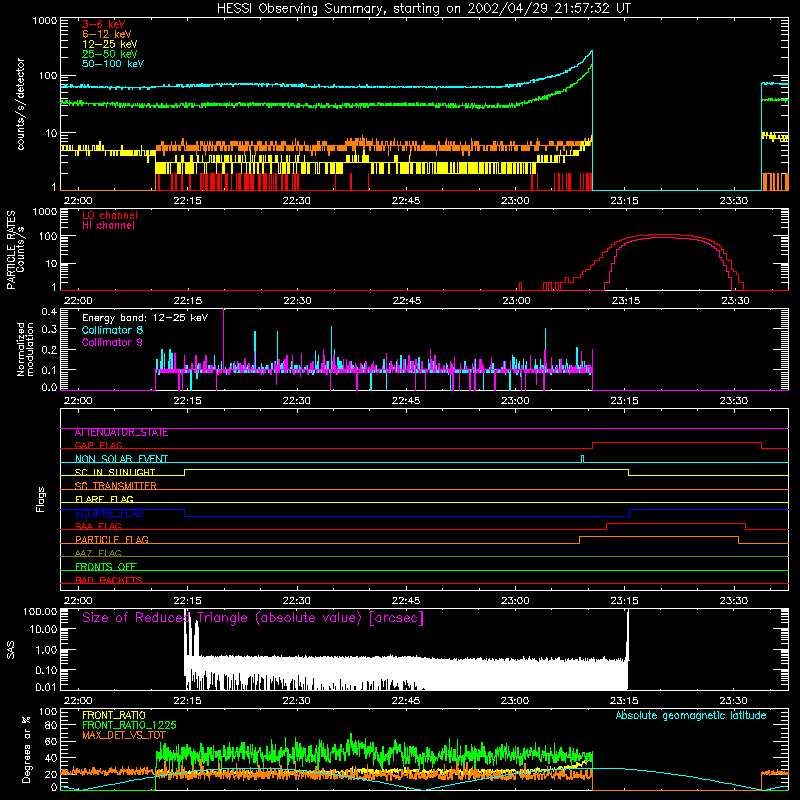
Task: Click the AAZ_FLAG label
Action: click(98, 553)
